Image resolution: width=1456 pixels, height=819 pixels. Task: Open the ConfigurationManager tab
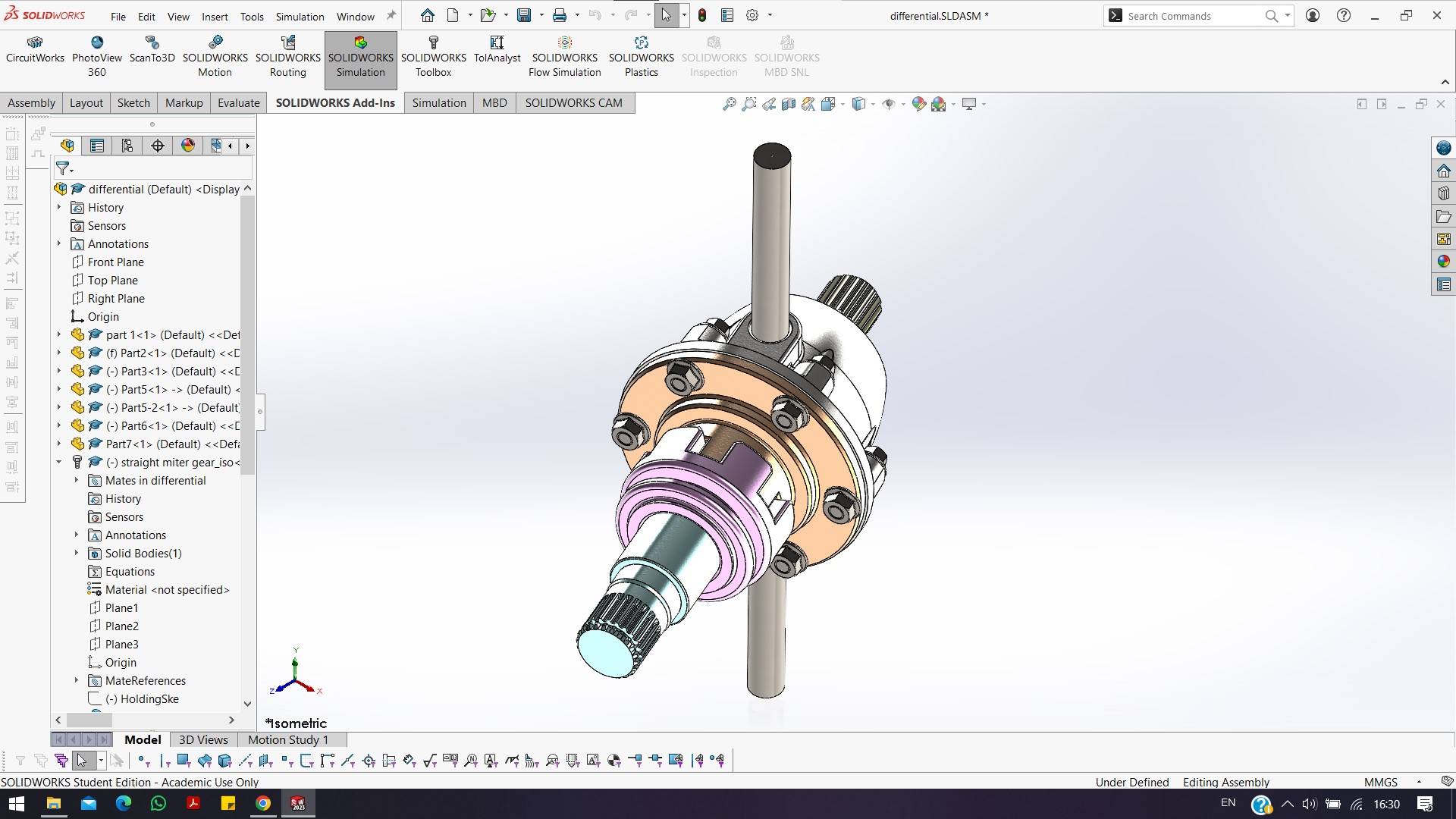click(127, 146)
